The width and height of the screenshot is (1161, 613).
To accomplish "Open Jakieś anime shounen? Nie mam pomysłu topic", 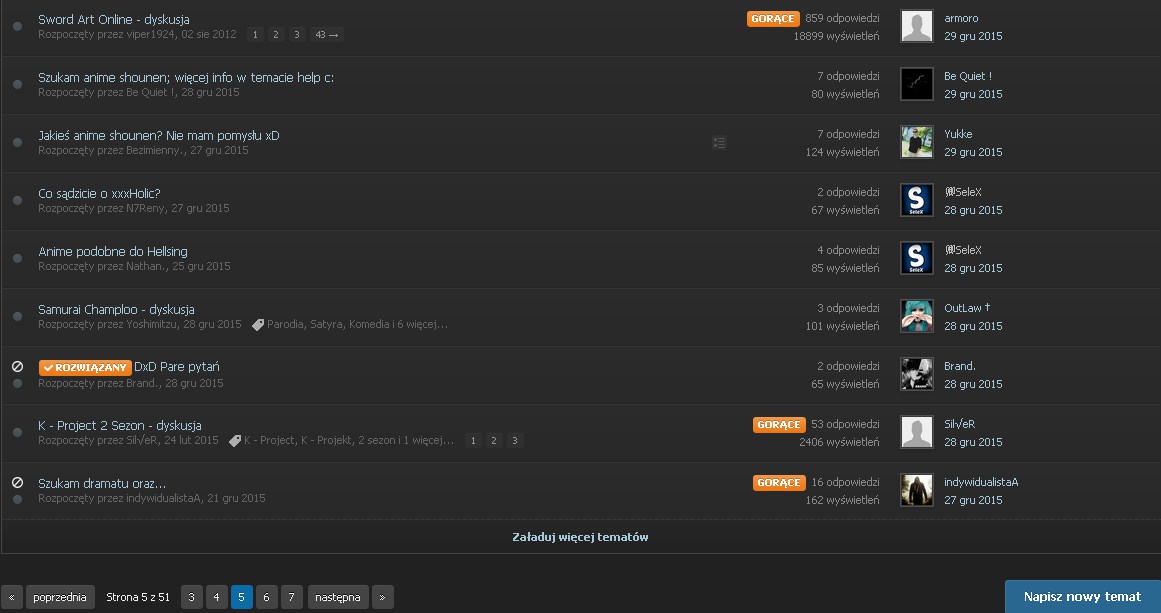I will point(158,135).
